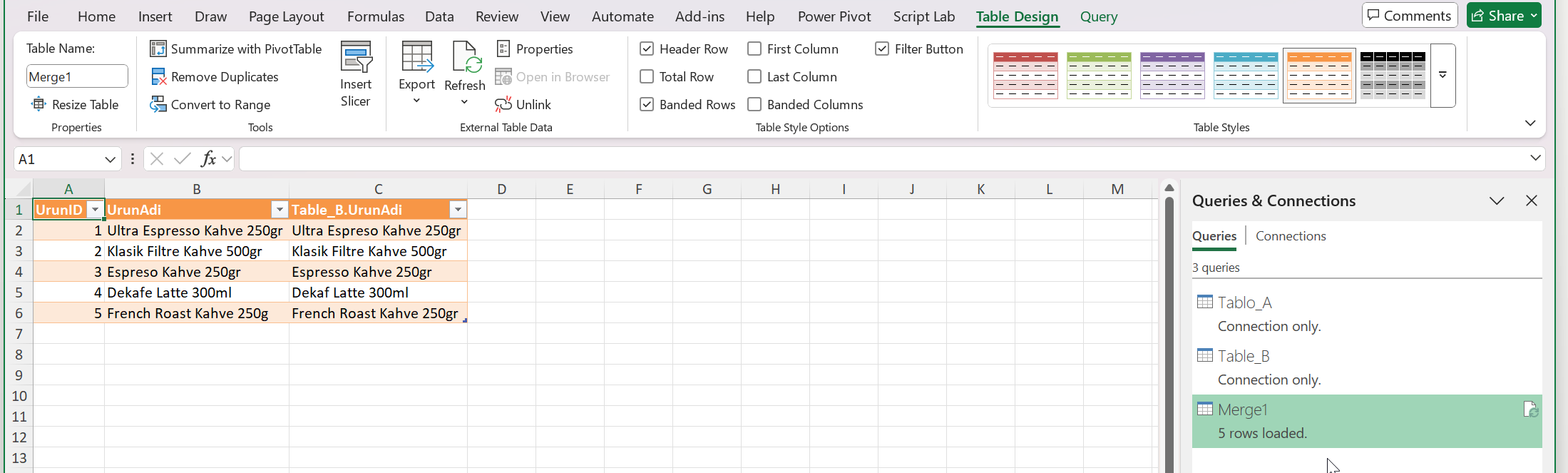
Task: Open the UrunAdi column filter dropdown
Action: point(280,210)
